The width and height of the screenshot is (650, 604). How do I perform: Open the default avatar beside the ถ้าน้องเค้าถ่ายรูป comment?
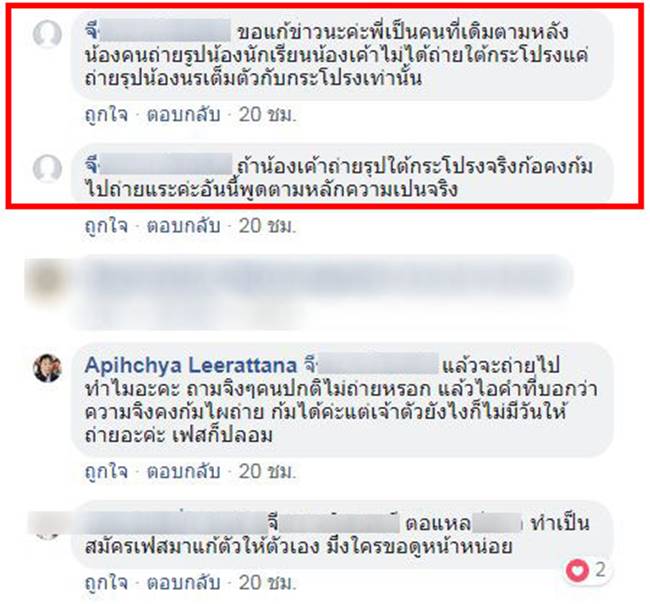pos(47,168)
